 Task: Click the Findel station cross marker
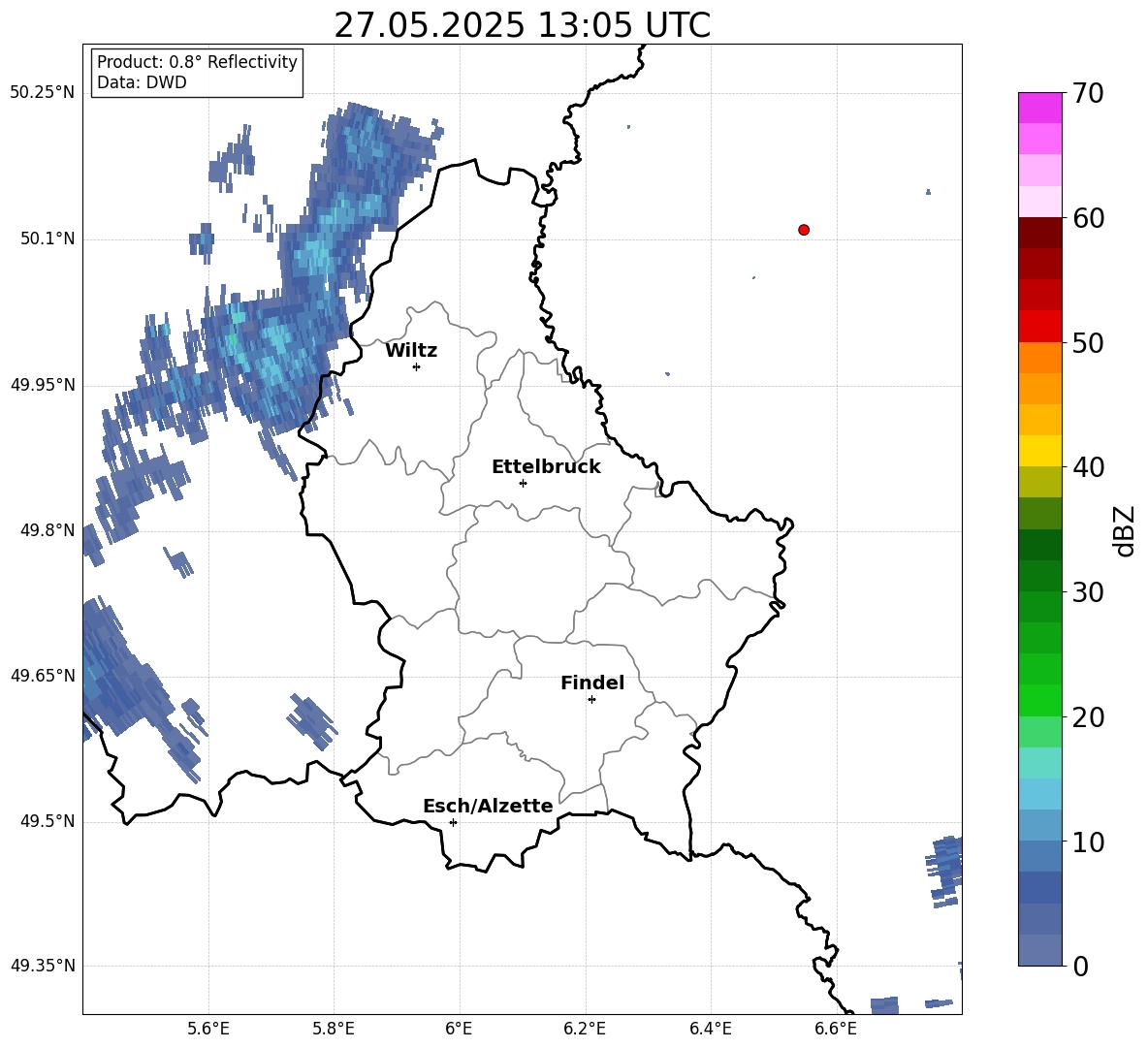(591, 700)
